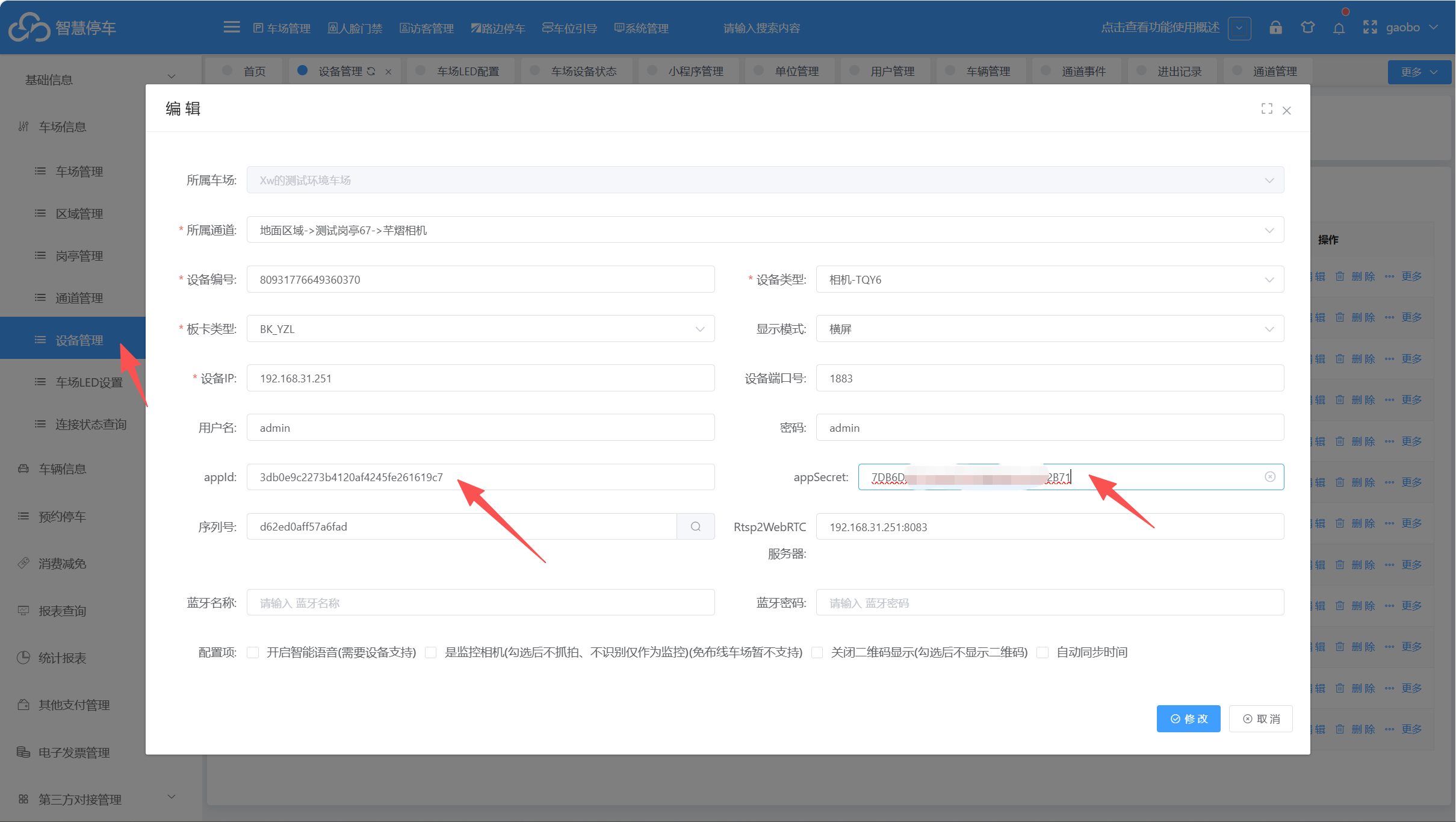Image resolution: width=1456 pixels, height=822 pixels.
Task: Open the notification bell icon
Action: (x=1339, y=28)
